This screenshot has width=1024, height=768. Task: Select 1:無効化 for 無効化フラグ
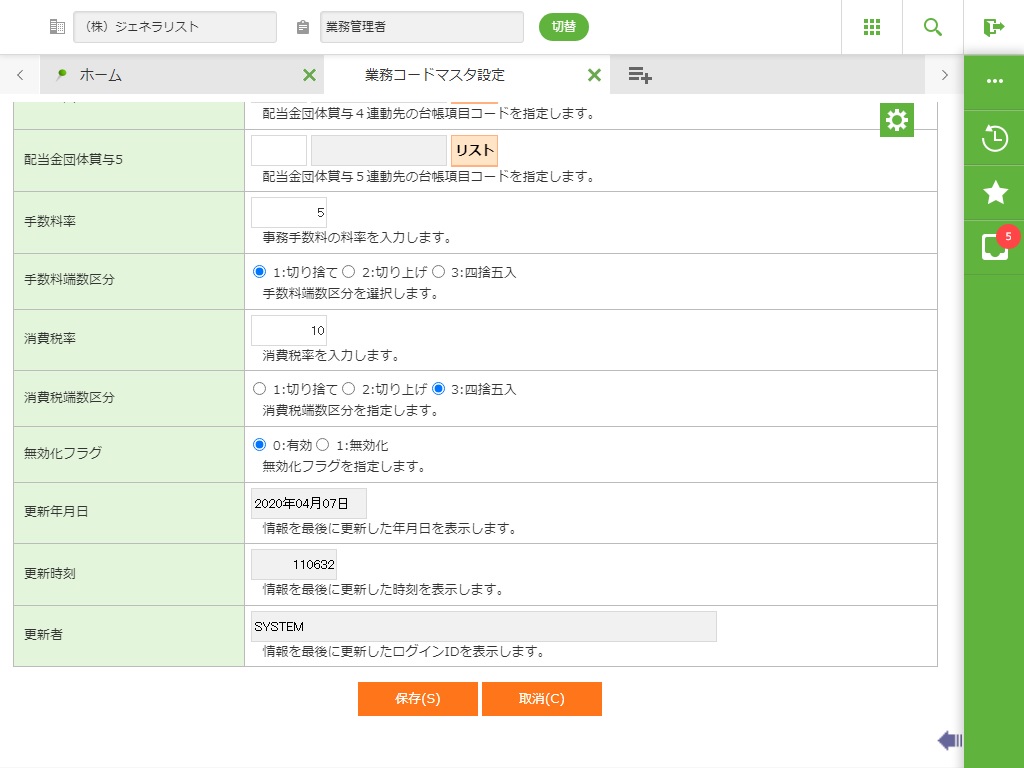323,445
